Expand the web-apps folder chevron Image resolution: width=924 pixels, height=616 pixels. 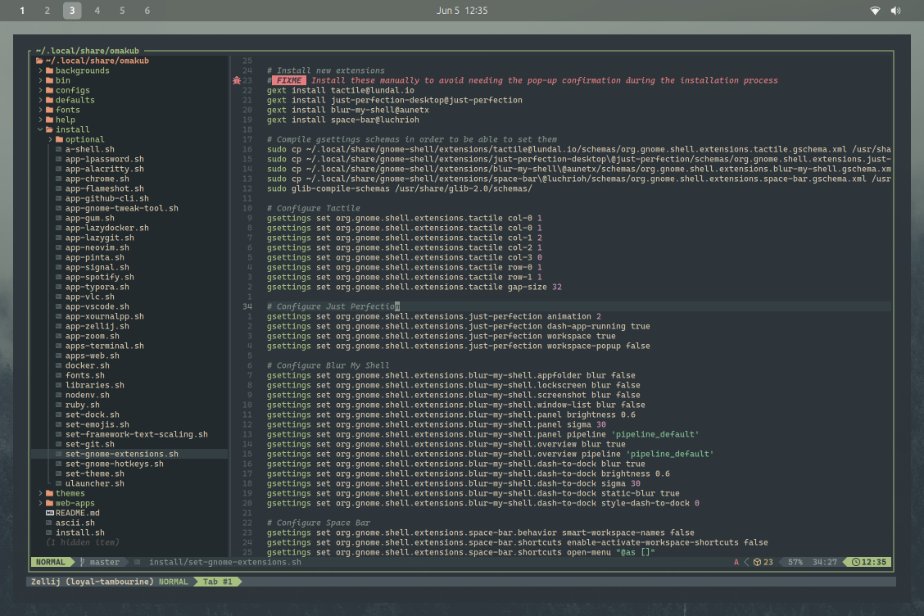tap(40, 503)
